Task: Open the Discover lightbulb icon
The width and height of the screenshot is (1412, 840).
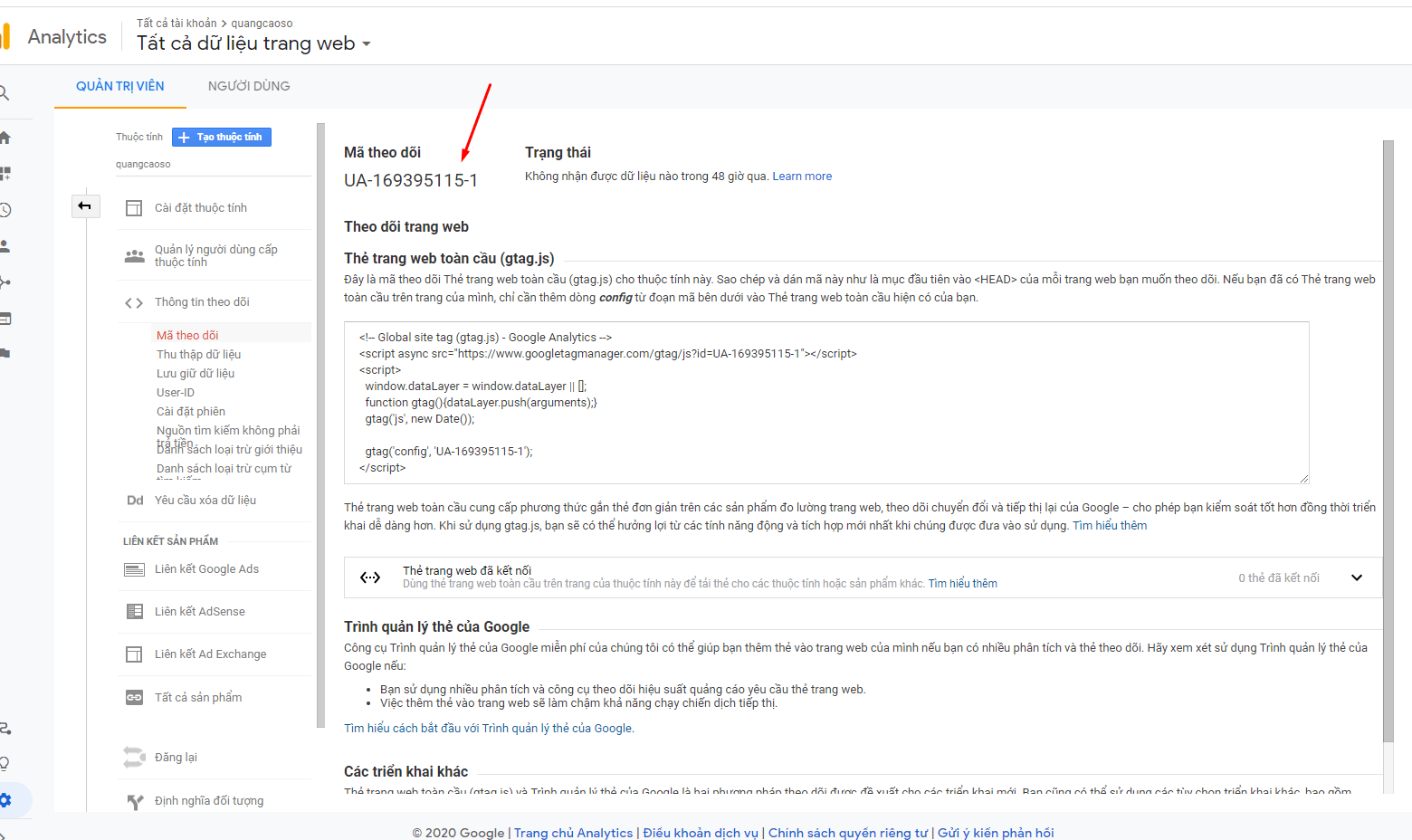Action: point(5,763)
